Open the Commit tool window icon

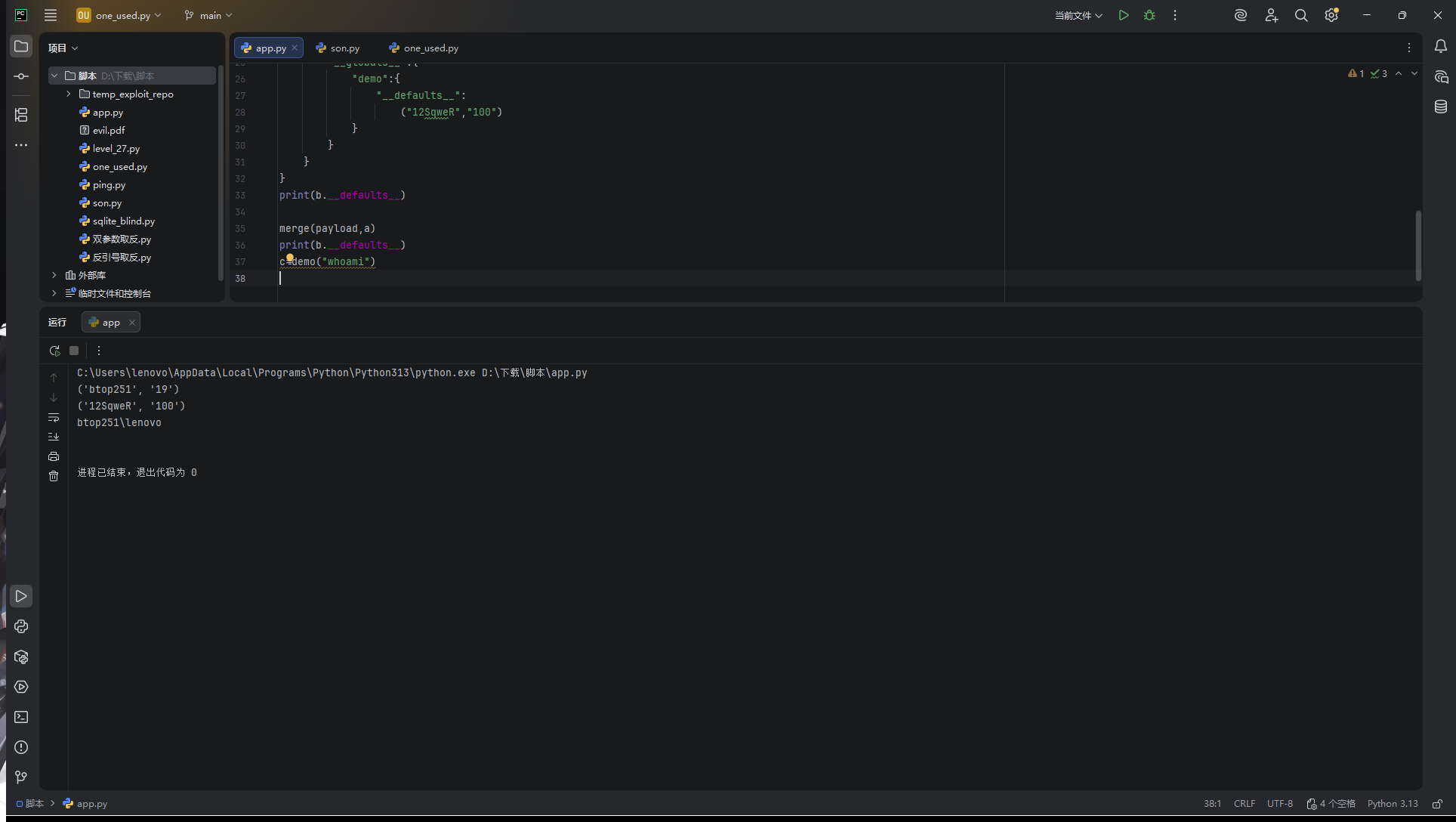[x=21, y=76]
